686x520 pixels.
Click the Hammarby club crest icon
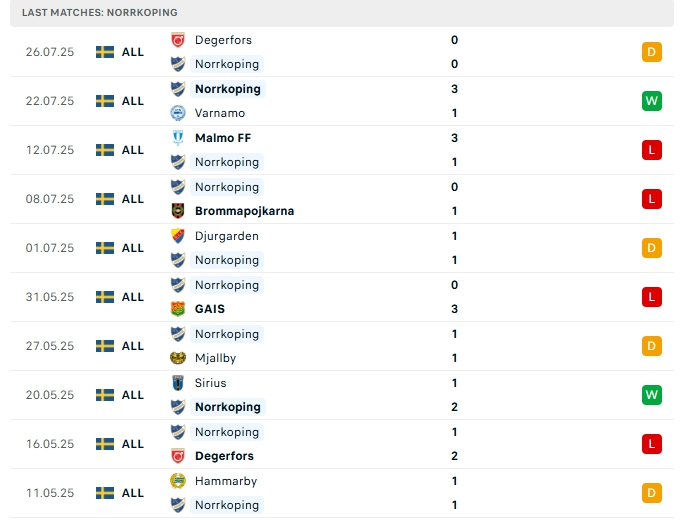pos(178,481)
